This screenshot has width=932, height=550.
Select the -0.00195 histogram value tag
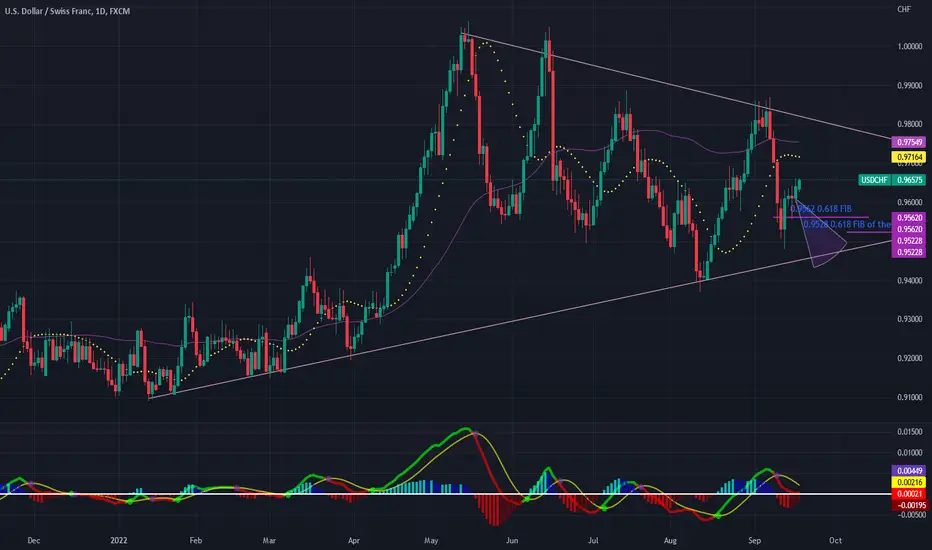[x=909, y=505]
